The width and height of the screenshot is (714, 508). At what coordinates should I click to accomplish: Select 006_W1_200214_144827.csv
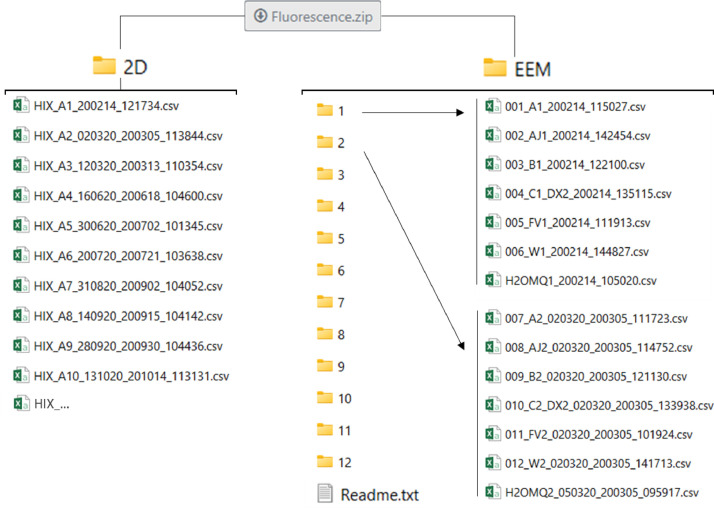click(x=566, y=251)
